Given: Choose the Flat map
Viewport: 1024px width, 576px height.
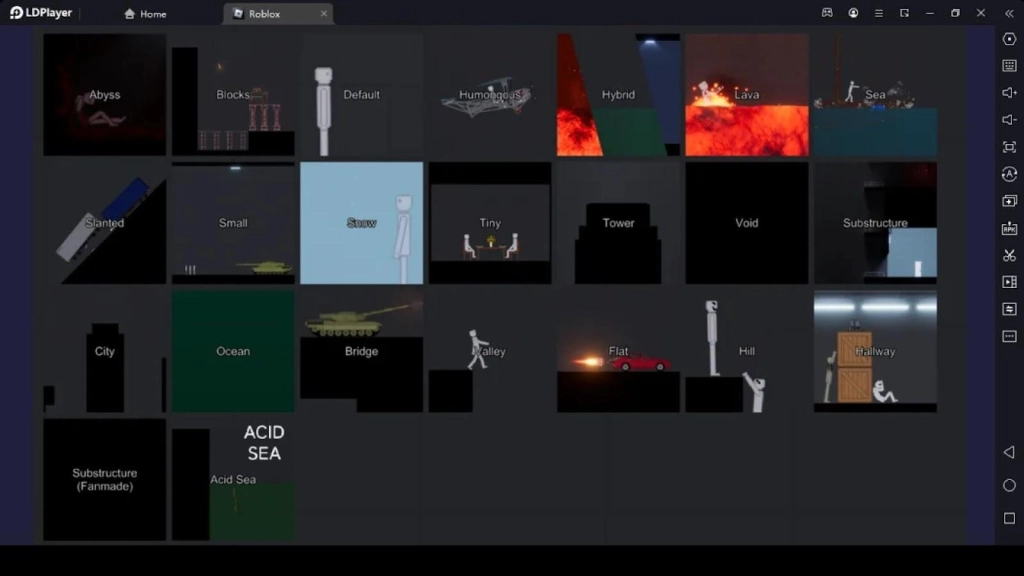Looking at the screenshot, I should click(618, 351).
